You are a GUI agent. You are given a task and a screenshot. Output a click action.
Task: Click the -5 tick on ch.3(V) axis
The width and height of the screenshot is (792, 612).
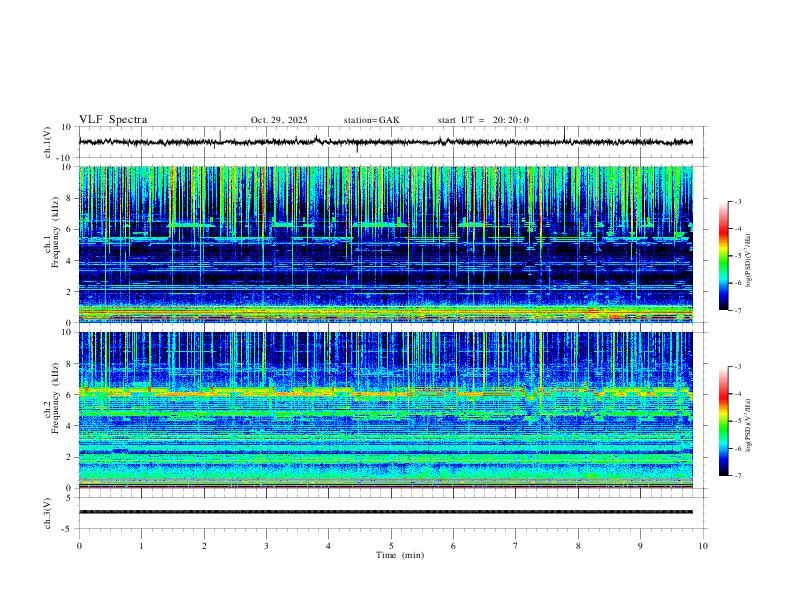[x=68, y=529]
